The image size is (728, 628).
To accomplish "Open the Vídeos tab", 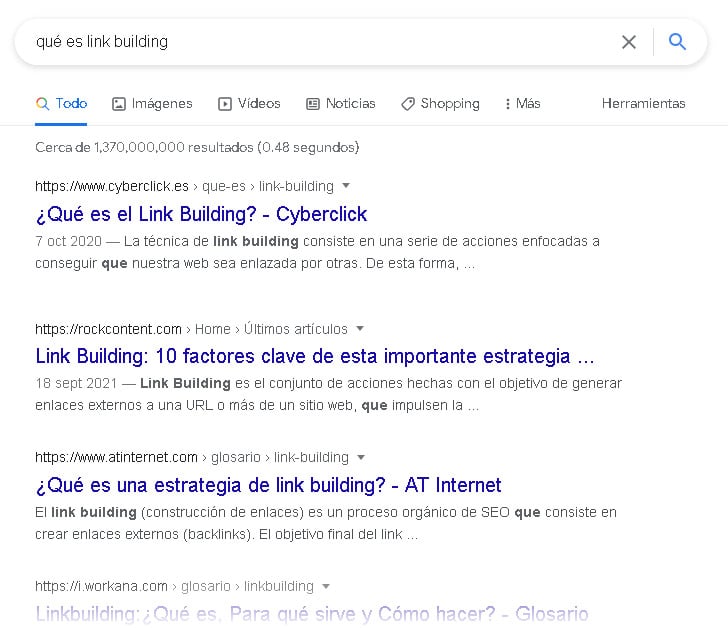I will 249,104.
